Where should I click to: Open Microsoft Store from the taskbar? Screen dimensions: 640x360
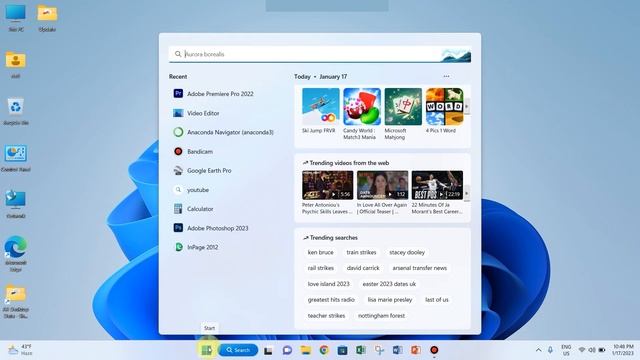pyautogui.click(x=342, y=350)
